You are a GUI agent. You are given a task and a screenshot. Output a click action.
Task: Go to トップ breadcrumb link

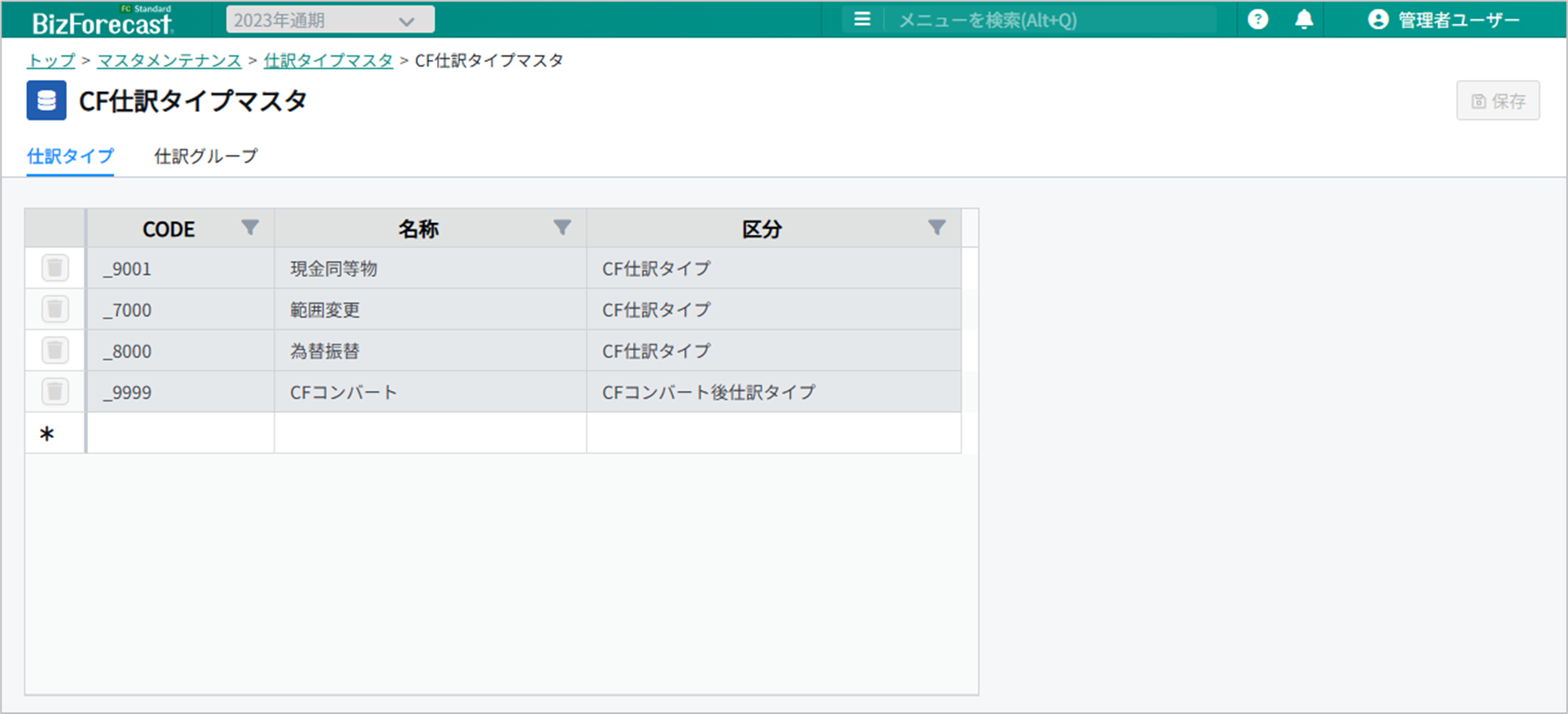click(50, 61)
